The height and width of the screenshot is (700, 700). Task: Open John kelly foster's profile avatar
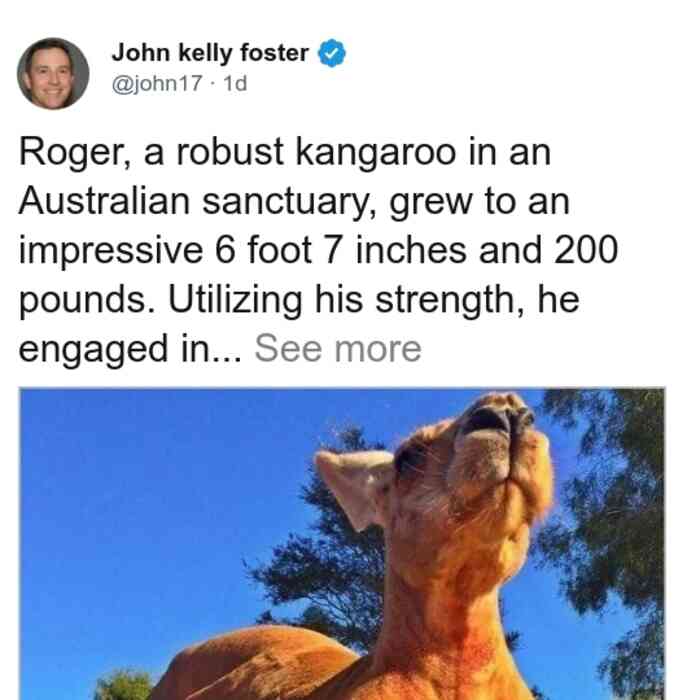click(53, 74)
